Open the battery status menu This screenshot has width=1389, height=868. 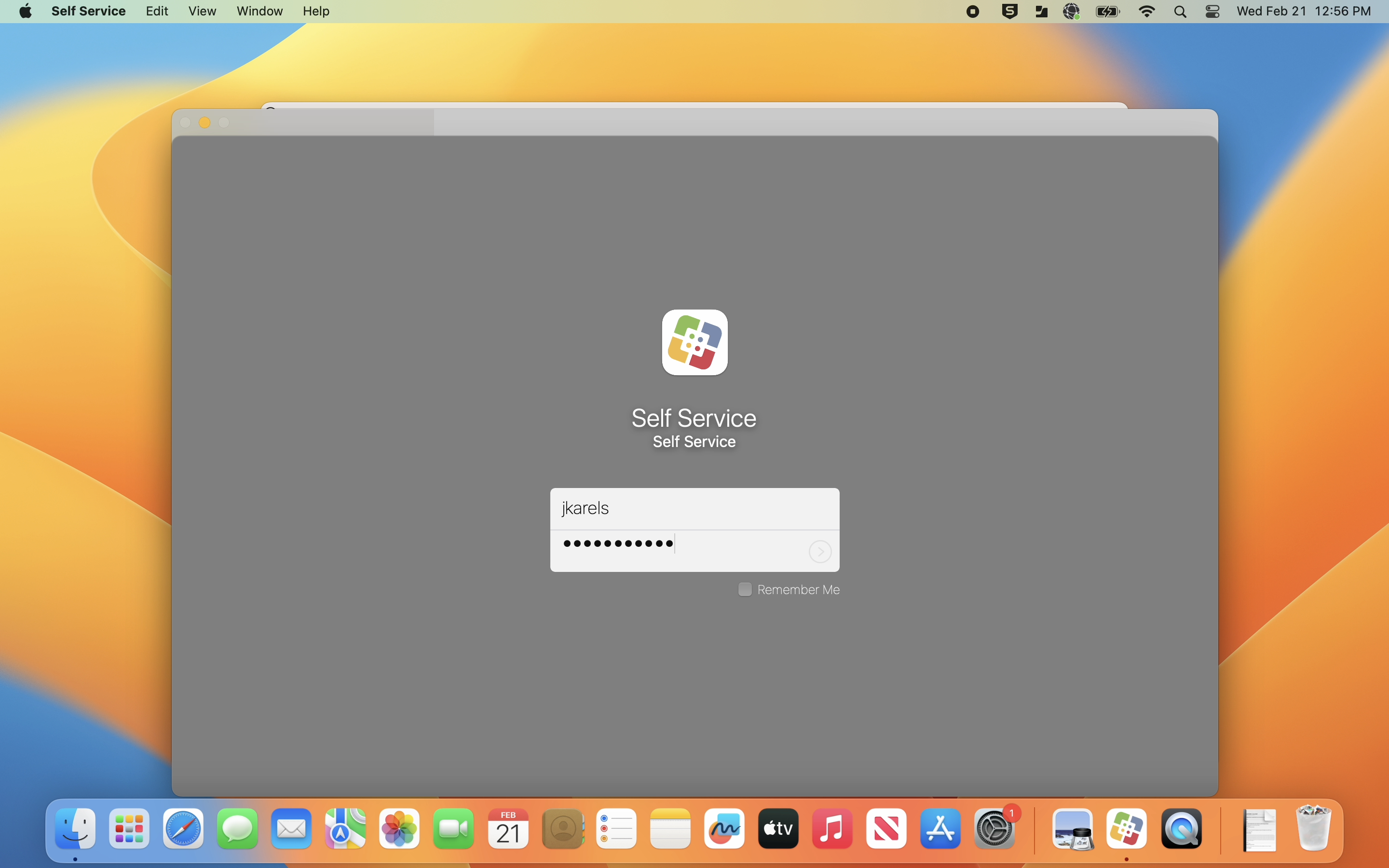tap(1107, 11)
